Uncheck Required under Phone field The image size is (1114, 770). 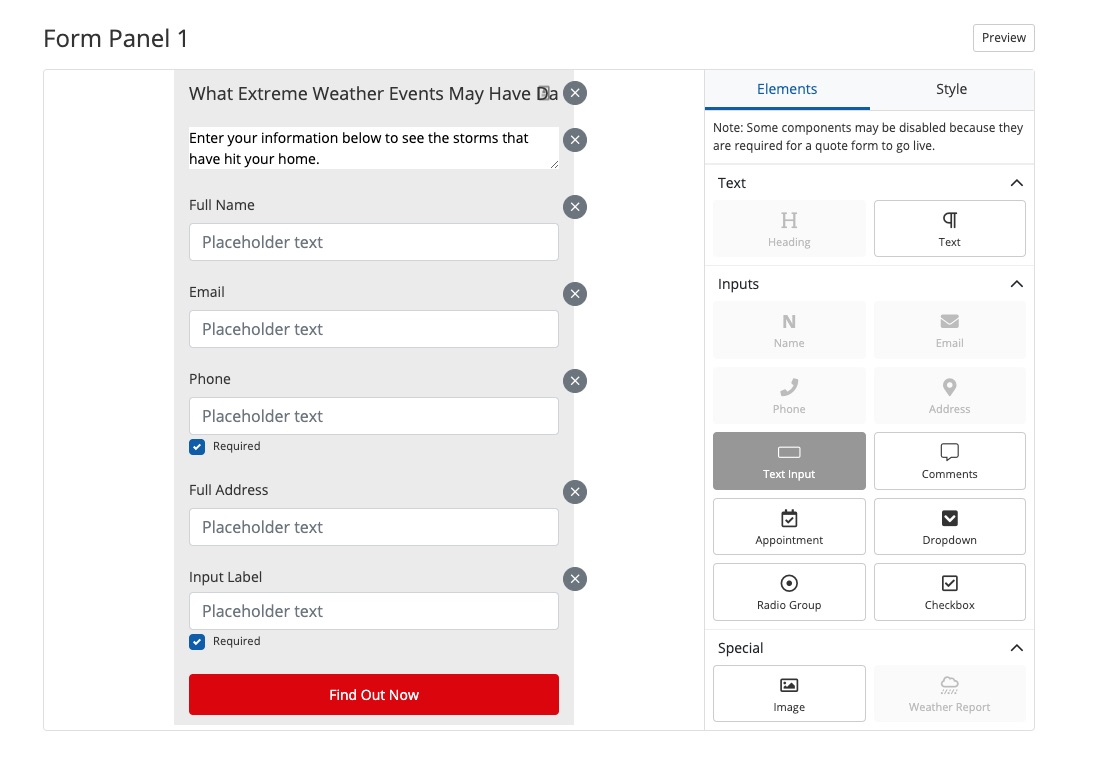point(197,447)
